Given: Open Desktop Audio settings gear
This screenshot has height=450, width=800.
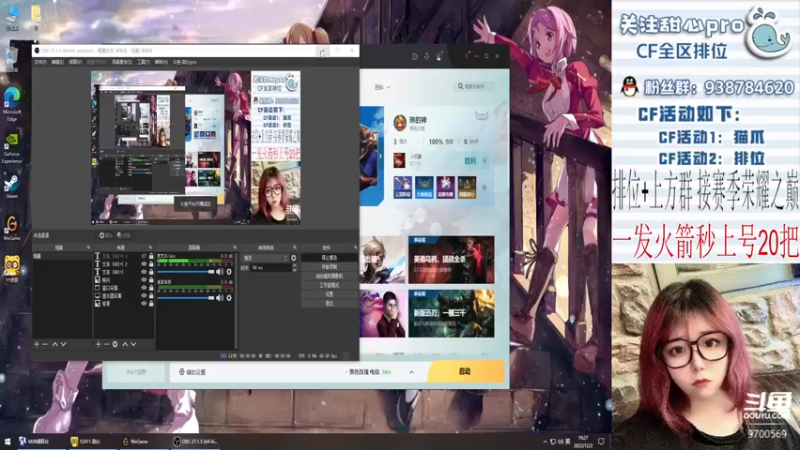Looking at the screenshot, I should pyautogui.click(x=229, y=297).
